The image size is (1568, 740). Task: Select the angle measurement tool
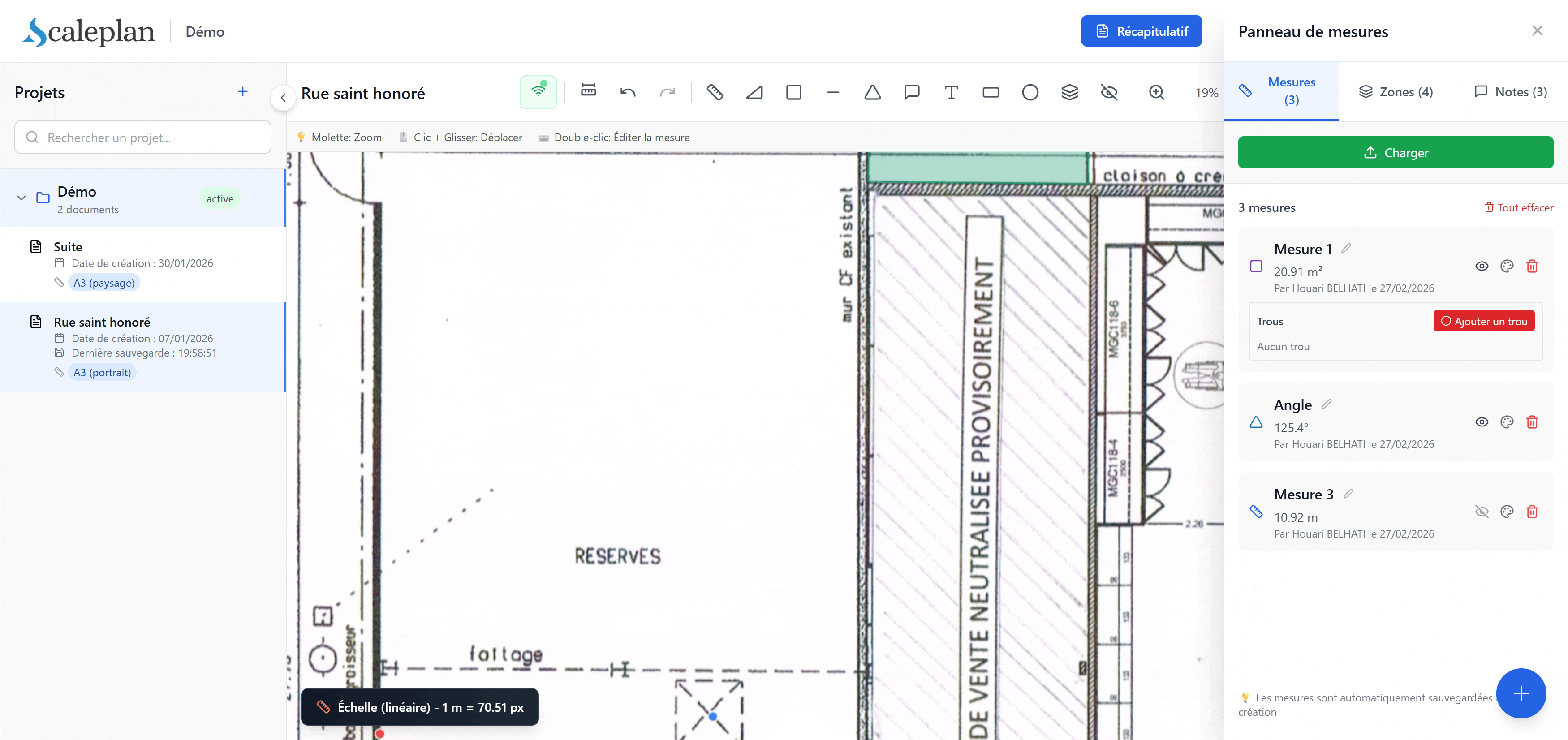tap(754, 92)
